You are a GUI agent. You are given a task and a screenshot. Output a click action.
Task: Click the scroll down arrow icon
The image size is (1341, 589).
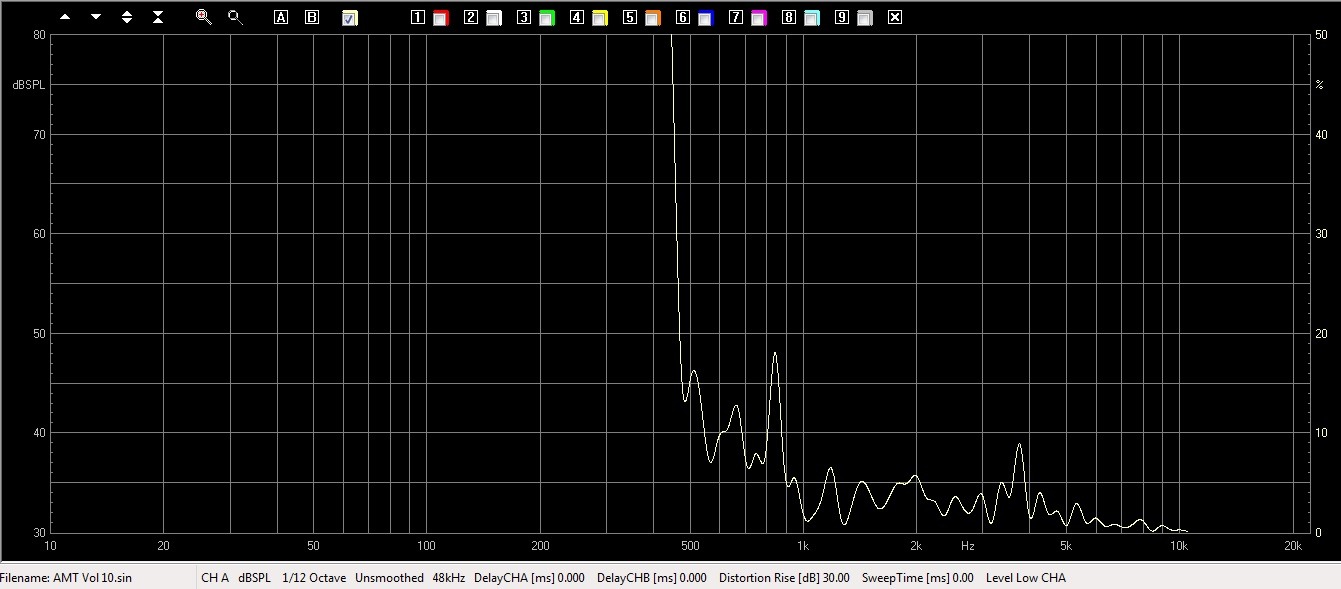pyautogui.click(x=96, y=17)
